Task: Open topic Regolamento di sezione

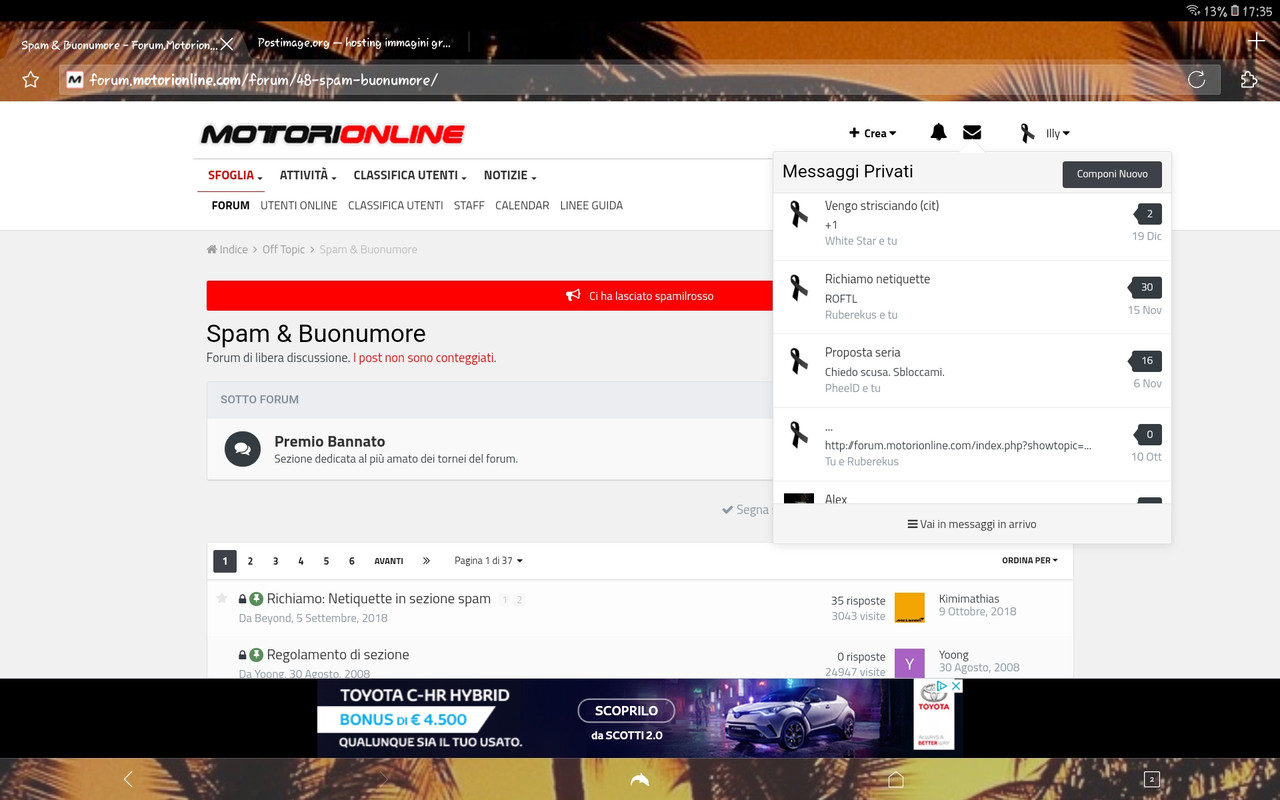Action: pos(338,655)
